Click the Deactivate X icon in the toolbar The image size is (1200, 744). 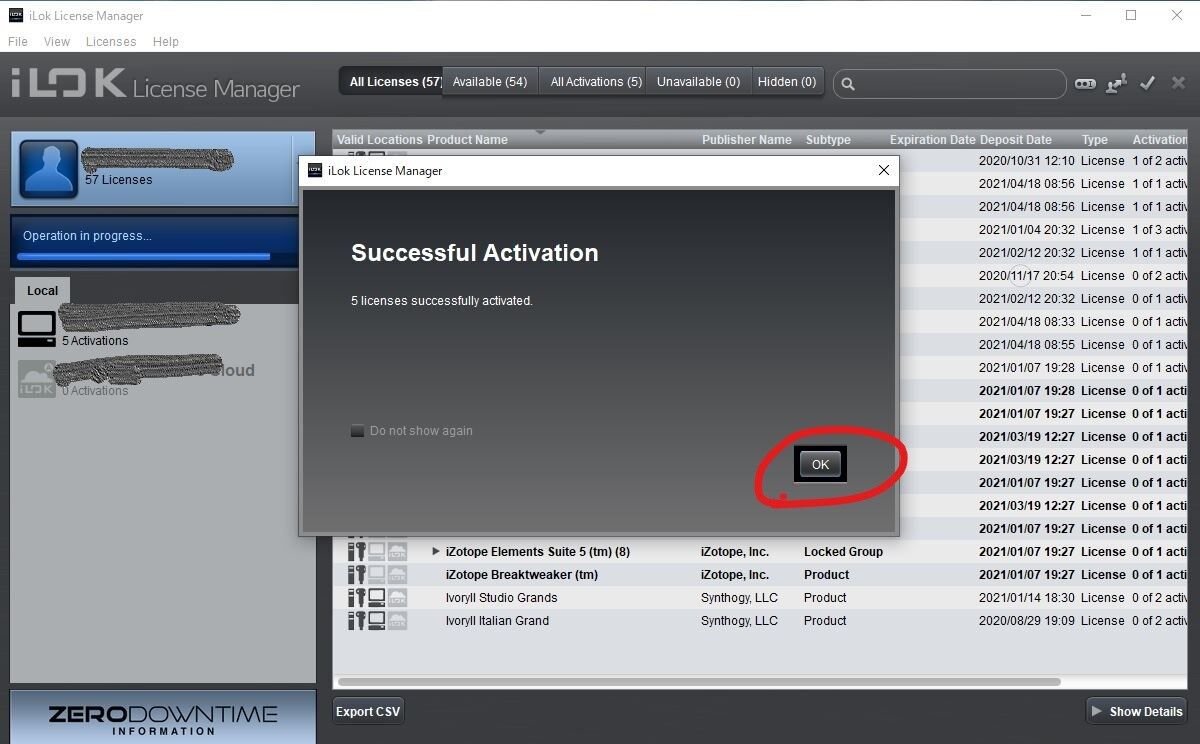pos(1177,83)
